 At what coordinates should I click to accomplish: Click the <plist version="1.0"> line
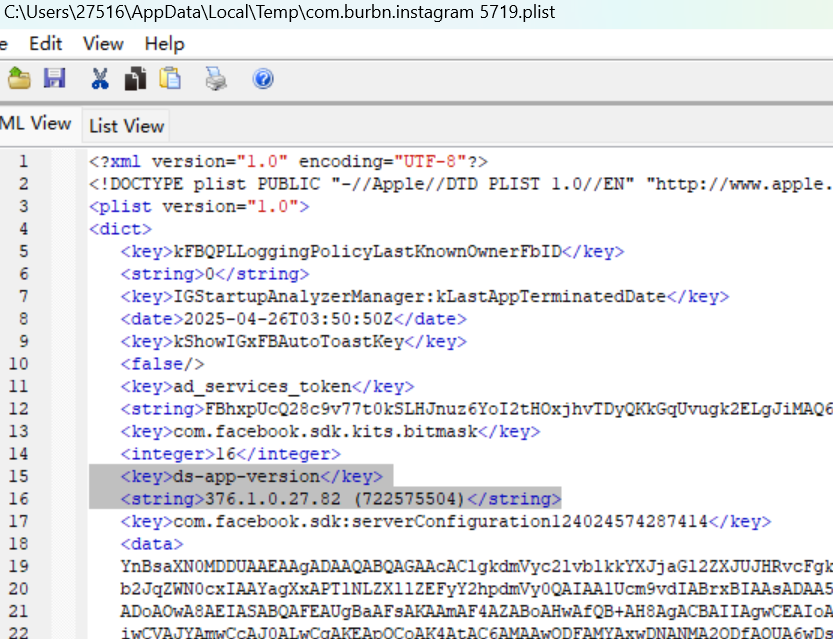pyautogui.click(x=199, y=207)
